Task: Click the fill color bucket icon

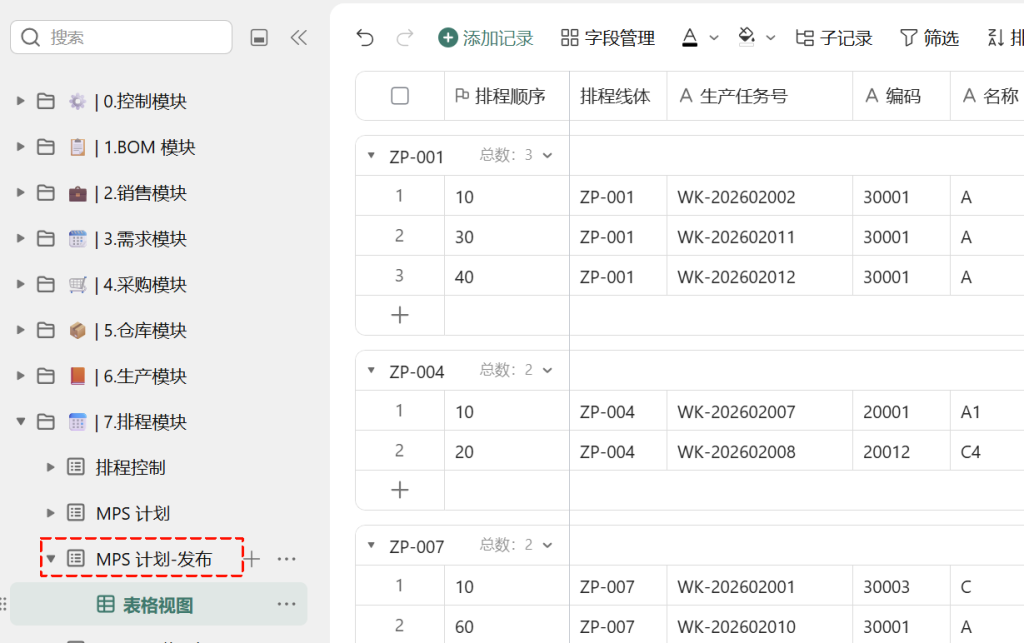Action: point(746,37)
